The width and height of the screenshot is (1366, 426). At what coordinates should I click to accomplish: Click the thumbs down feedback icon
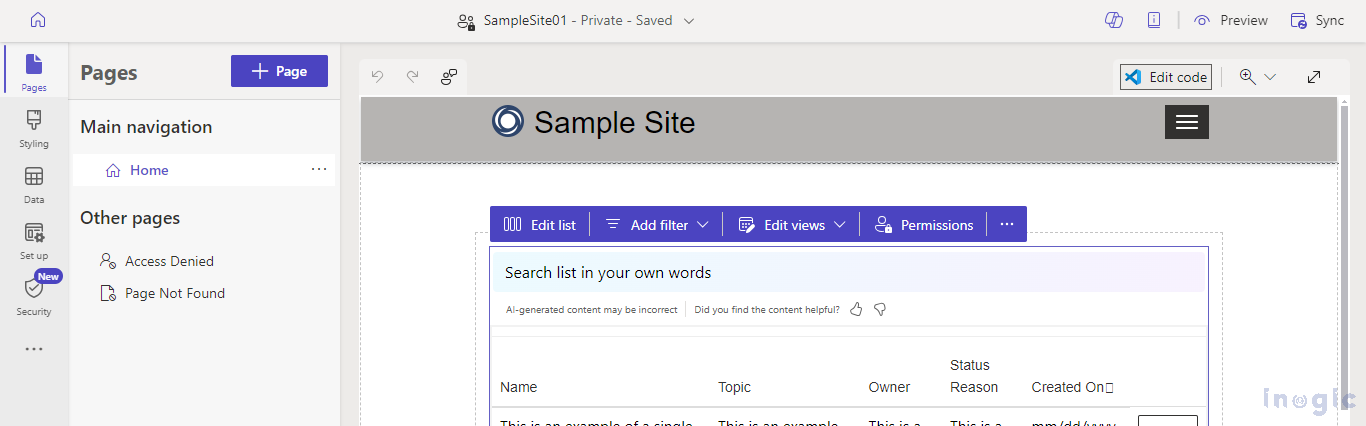(x=880, y=310)
